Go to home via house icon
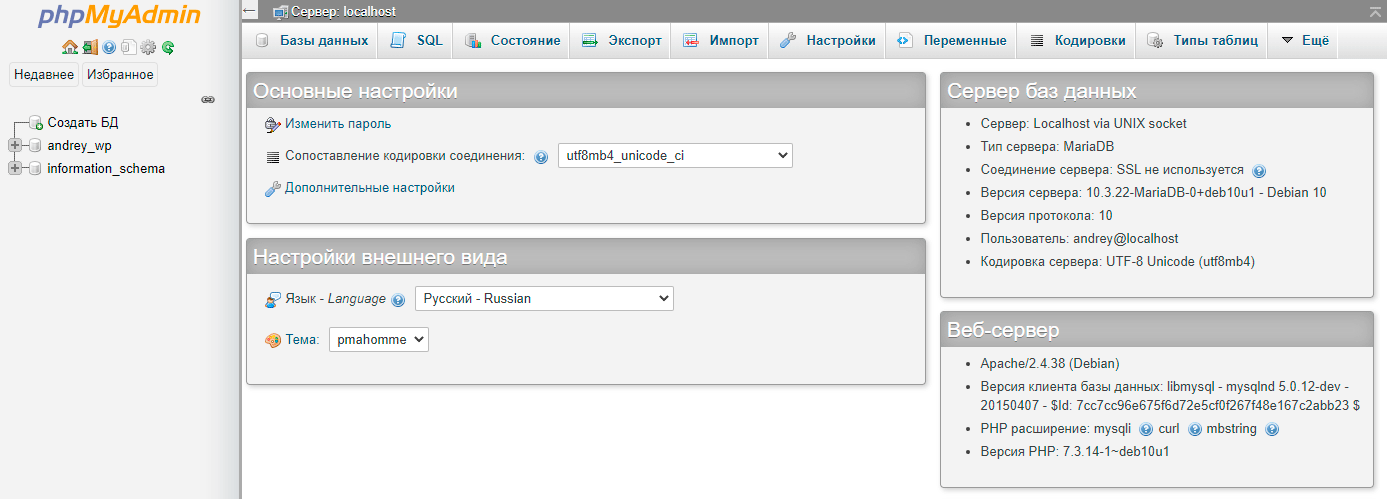Viewport: 1387px width, 499px height. tap(69, 47)
